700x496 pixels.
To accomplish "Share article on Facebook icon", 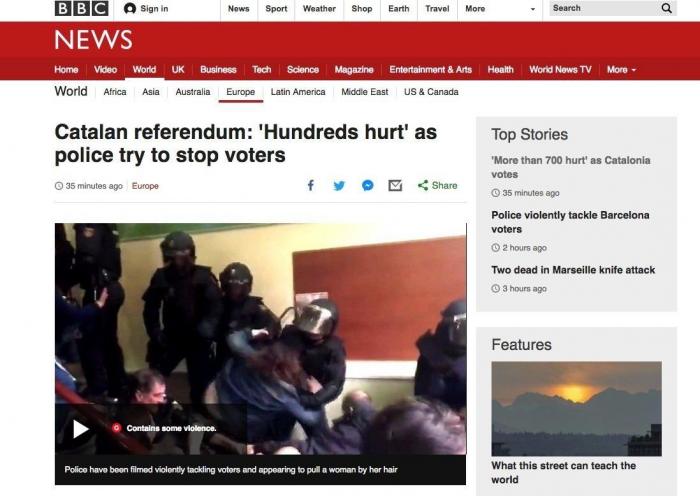I will [311, 185].
